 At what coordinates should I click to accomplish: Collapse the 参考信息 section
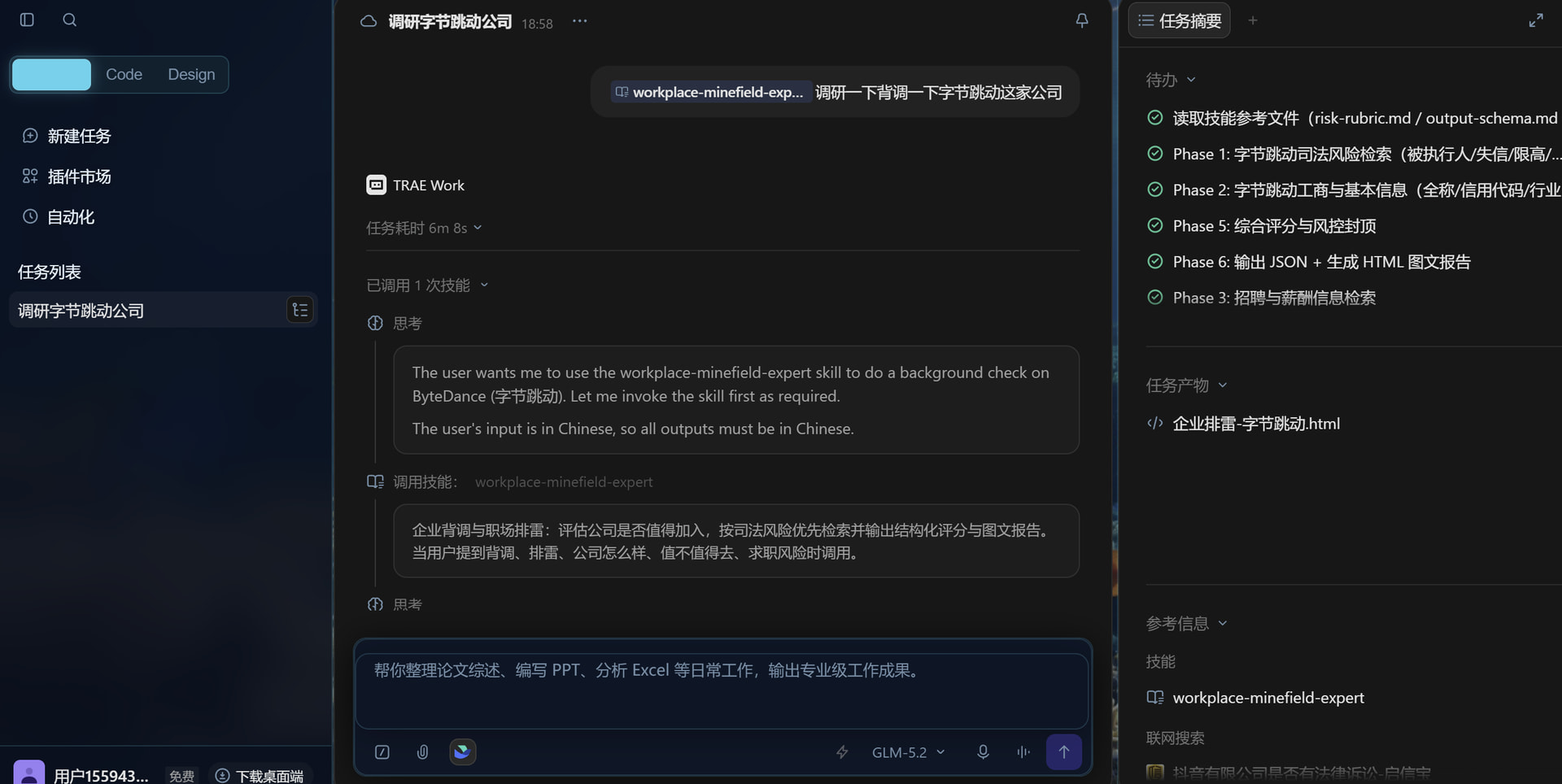pyautogui.click(x=1186, y=623)
